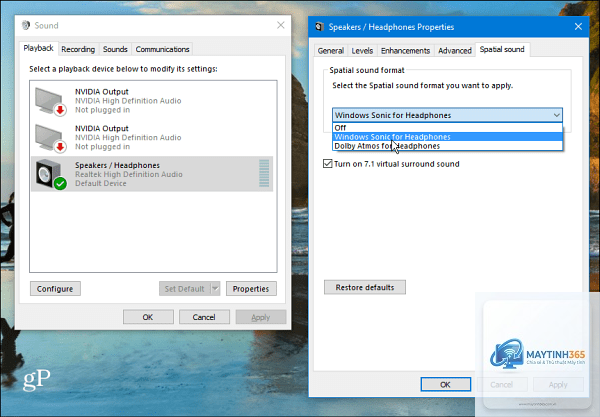Select the Speakers / Headphones device name
Viewport: 600px width, 417px height.
pyautogui.click(x=117, y=165)
